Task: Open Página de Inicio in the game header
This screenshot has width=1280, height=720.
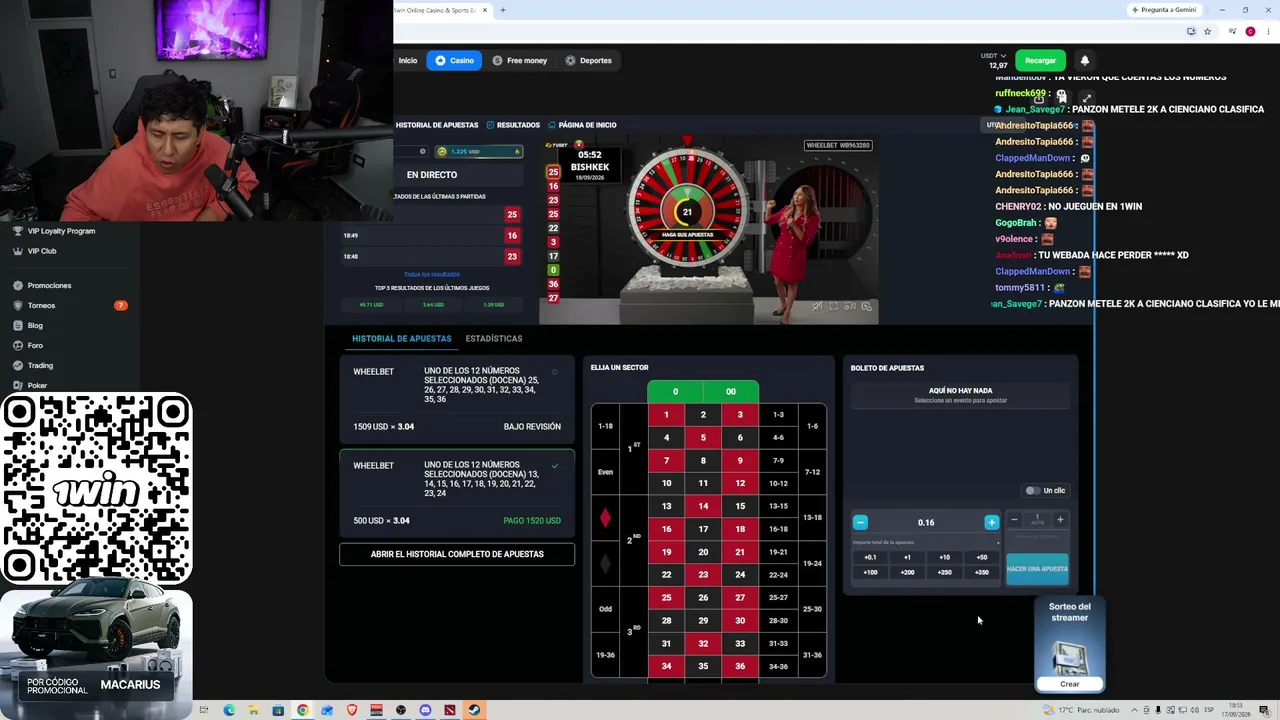Action: pyautogui.click(x=582, y=125)
